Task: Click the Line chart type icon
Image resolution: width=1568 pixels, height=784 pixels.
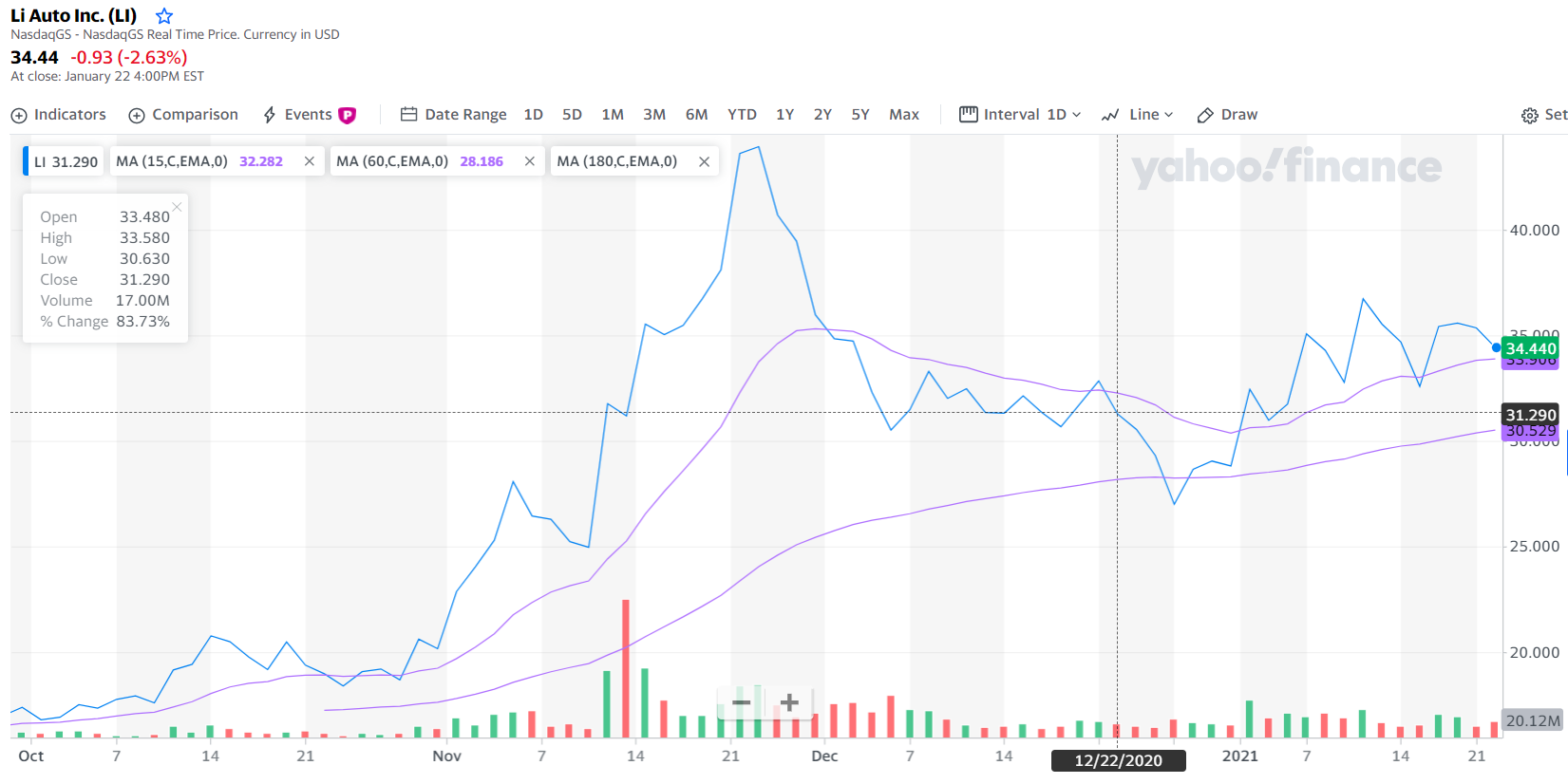Action: [x=1110, y=116]
